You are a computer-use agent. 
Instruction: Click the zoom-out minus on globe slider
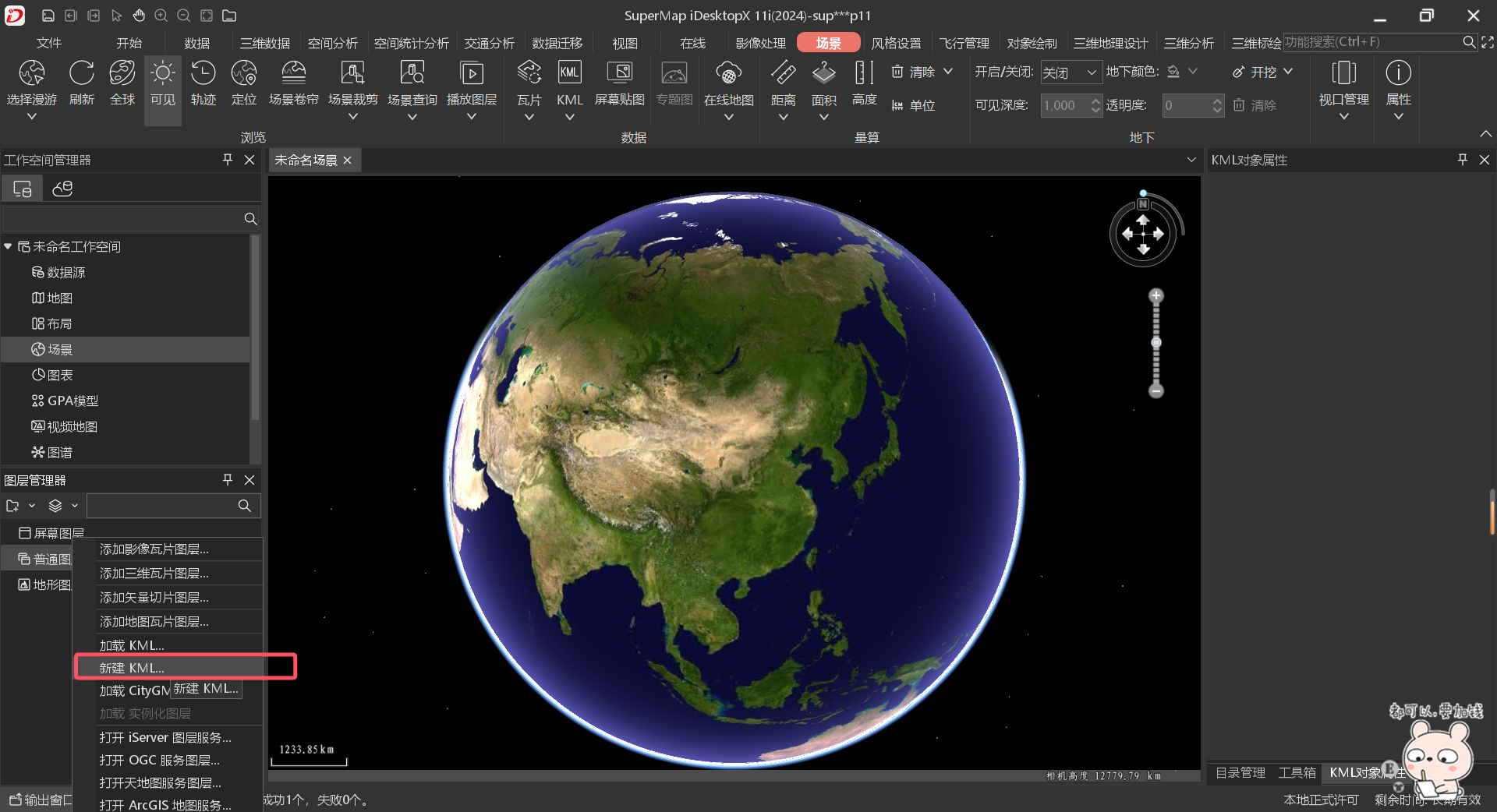[x=1156, y=390]
